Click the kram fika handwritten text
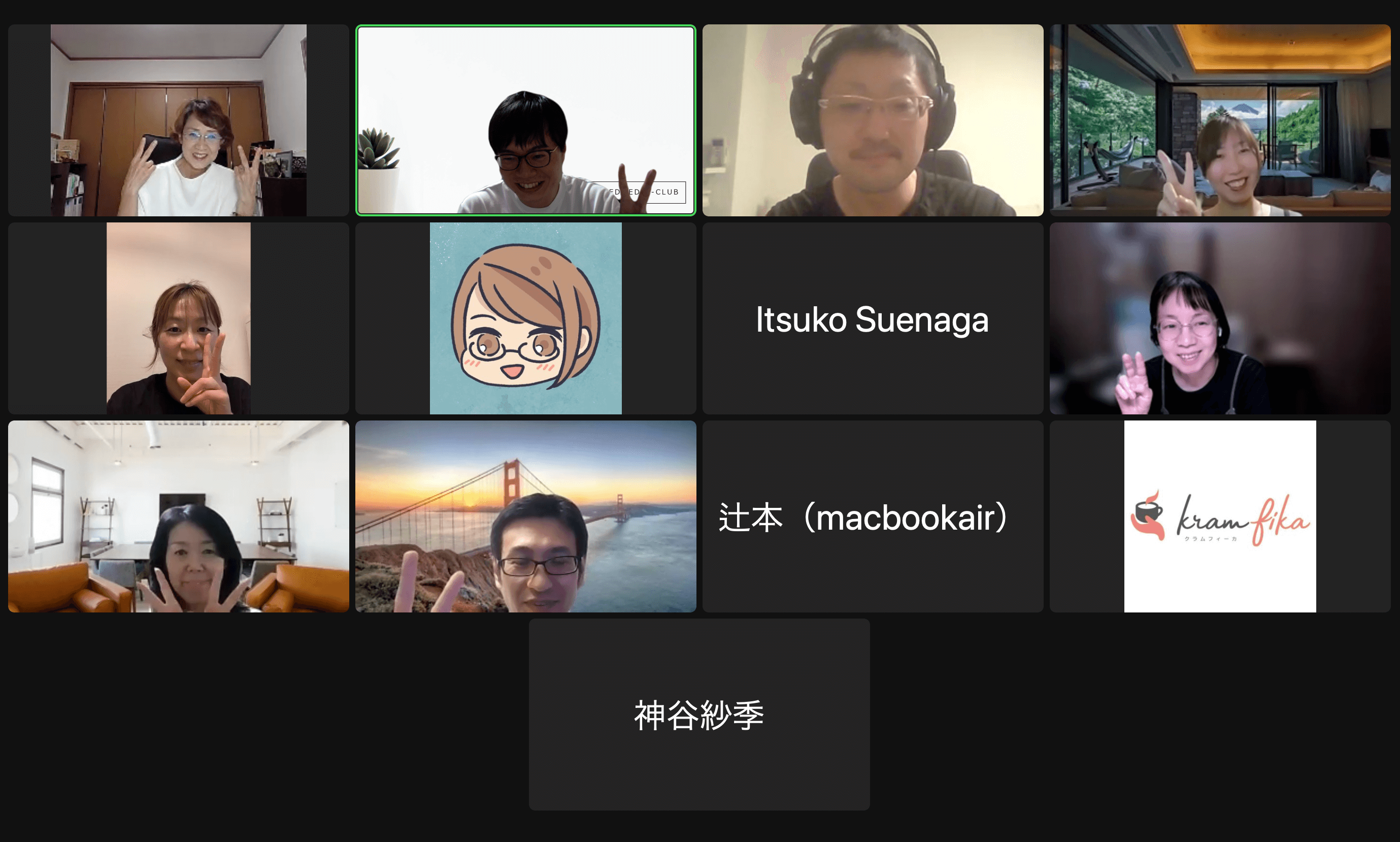This screenshot has width=1400, height=842. pyautogui.click(x=1244, y=518)
